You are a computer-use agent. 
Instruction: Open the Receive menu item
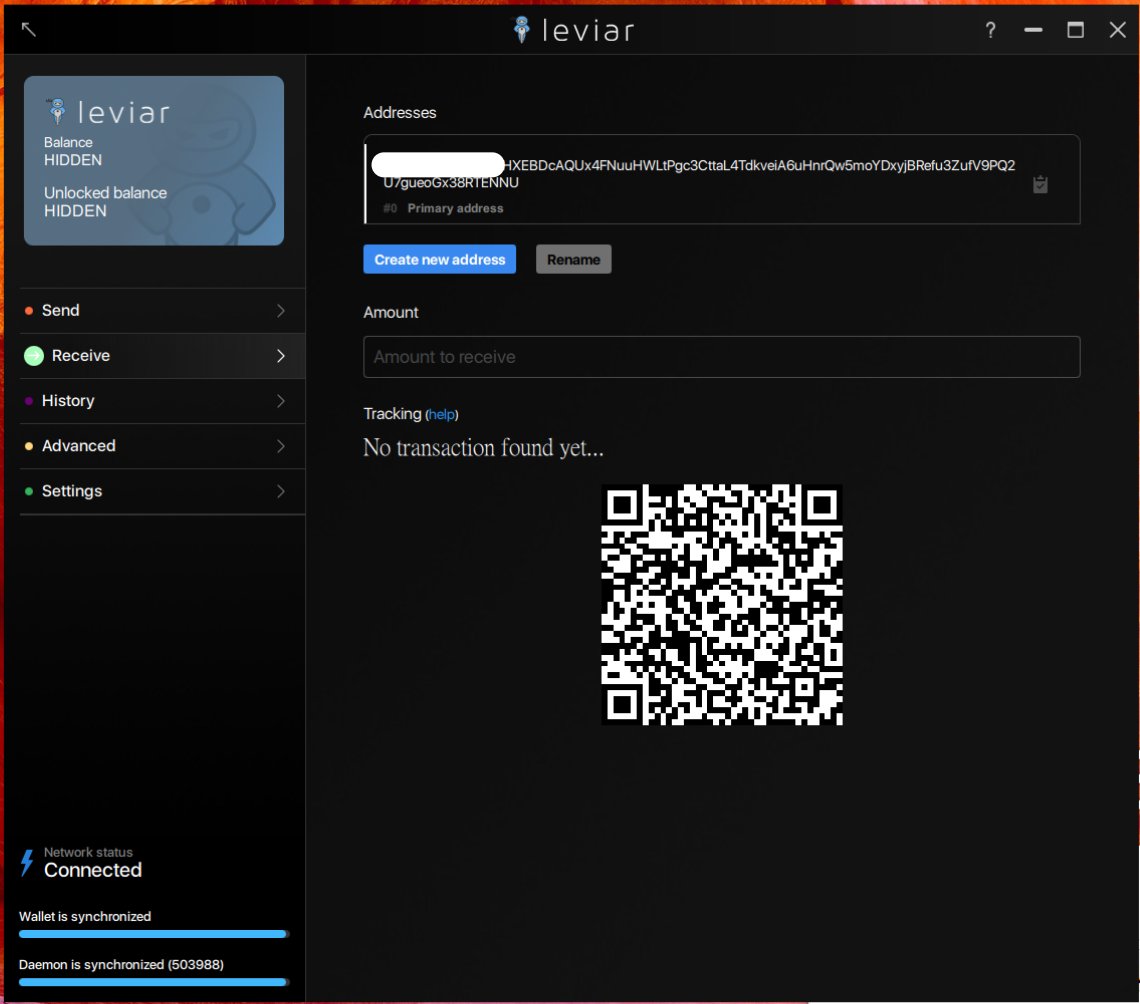point(162,356)
